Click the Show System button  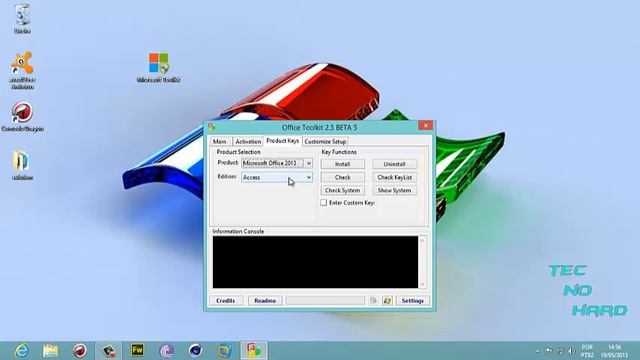(394, 190)
